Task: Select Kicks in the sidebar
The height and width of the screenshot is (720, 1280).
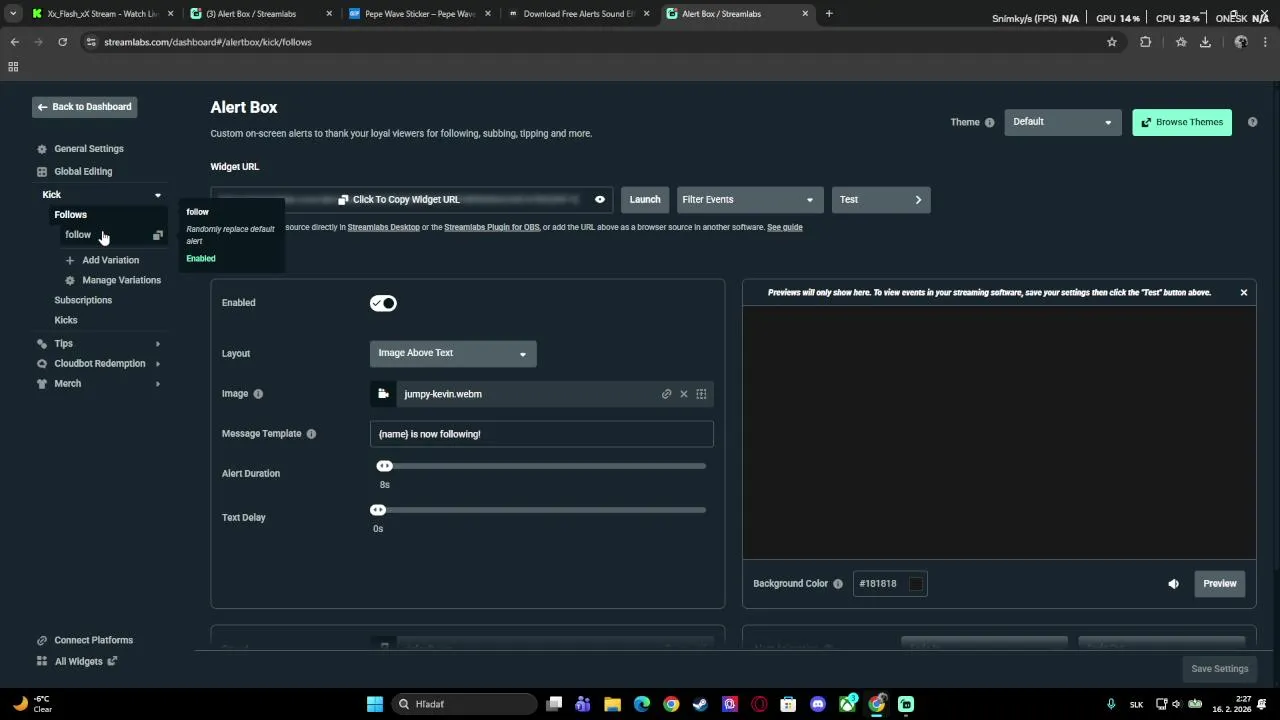Action: [x=66, y=320]
